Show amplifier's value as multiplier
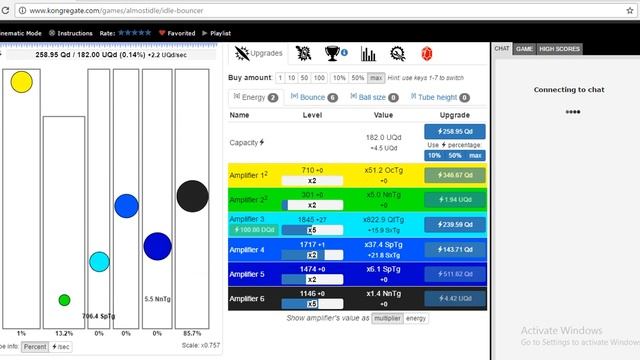Screen dimensions: 640x360 [x=387, y=318]
